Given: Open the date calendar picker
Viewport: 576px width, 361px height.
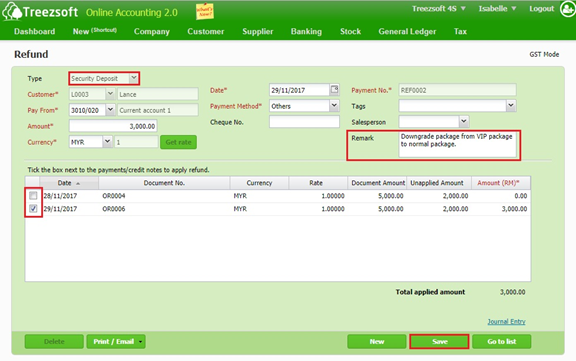Looking at the screenshot, I should coord(334,89).
